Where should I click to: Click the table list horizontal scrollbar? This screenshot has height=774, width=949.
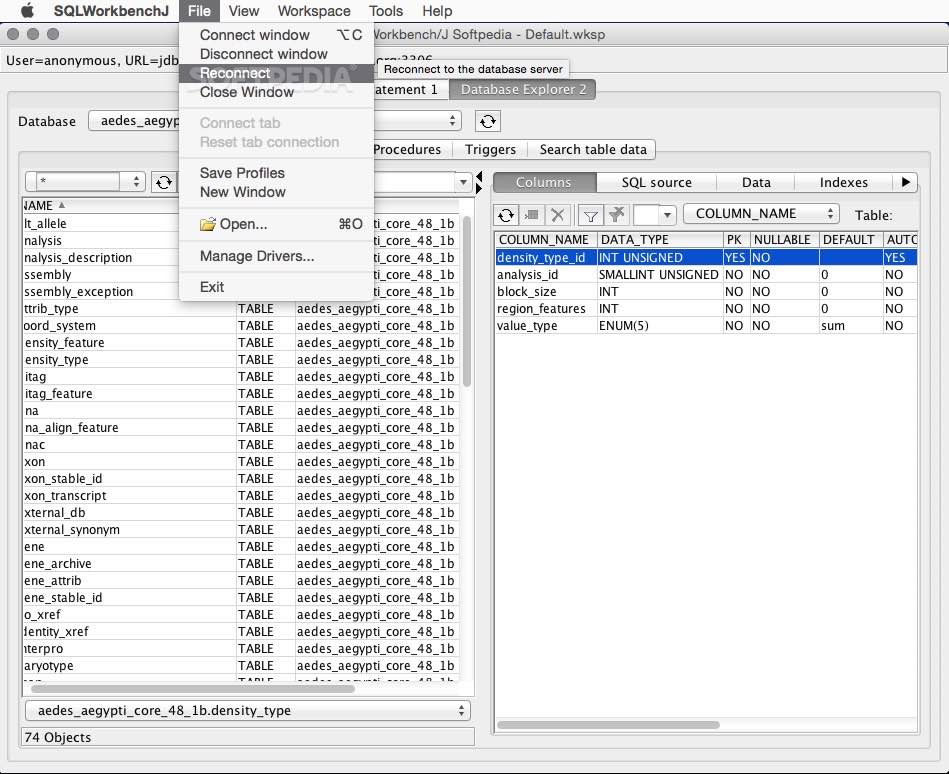192,689
